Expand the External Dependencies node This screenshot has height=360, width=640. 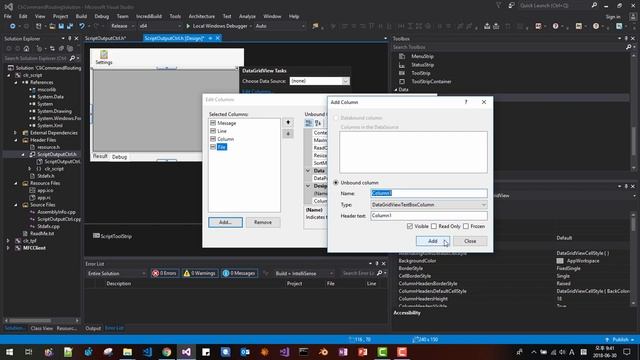16,133
